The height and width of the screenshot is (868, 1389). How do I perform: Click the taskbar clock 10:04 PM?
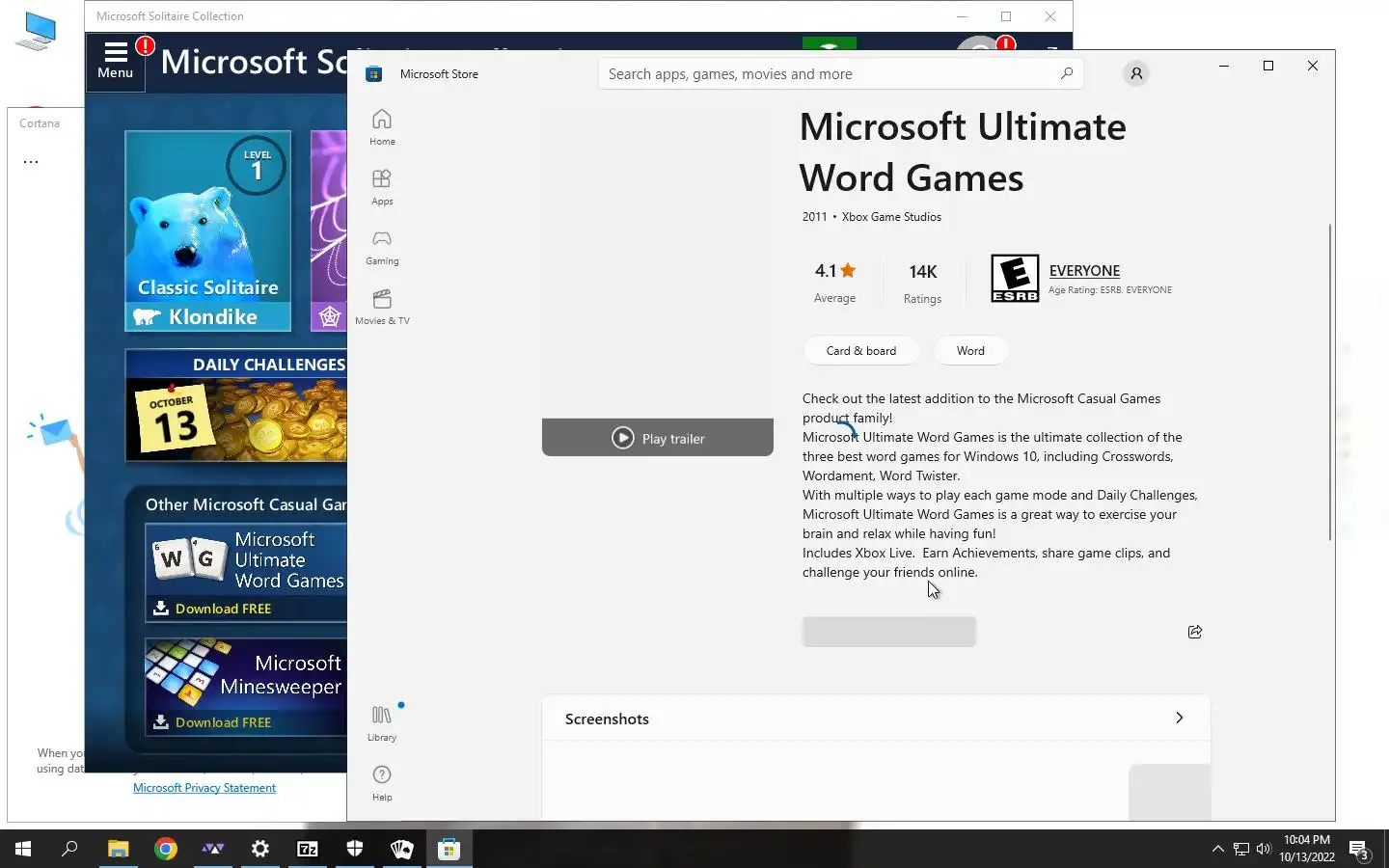coord(1307,849)
